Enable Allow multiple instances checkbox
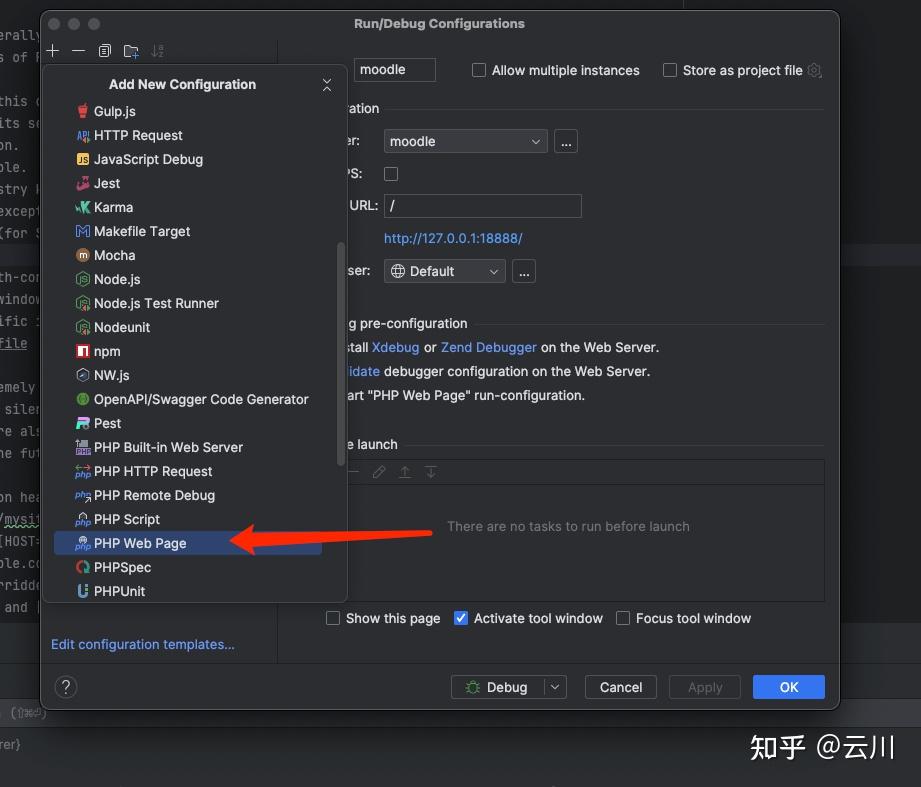Screen dimensions: 921x787 479,70
